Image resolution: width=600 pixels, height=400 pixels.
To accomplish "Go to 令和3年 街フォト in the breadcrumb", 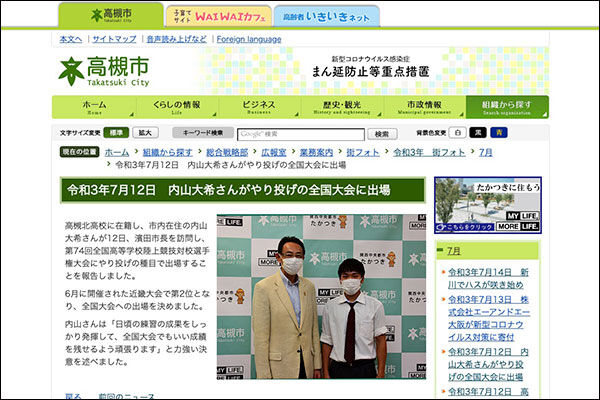I will [x=429, y=152].
